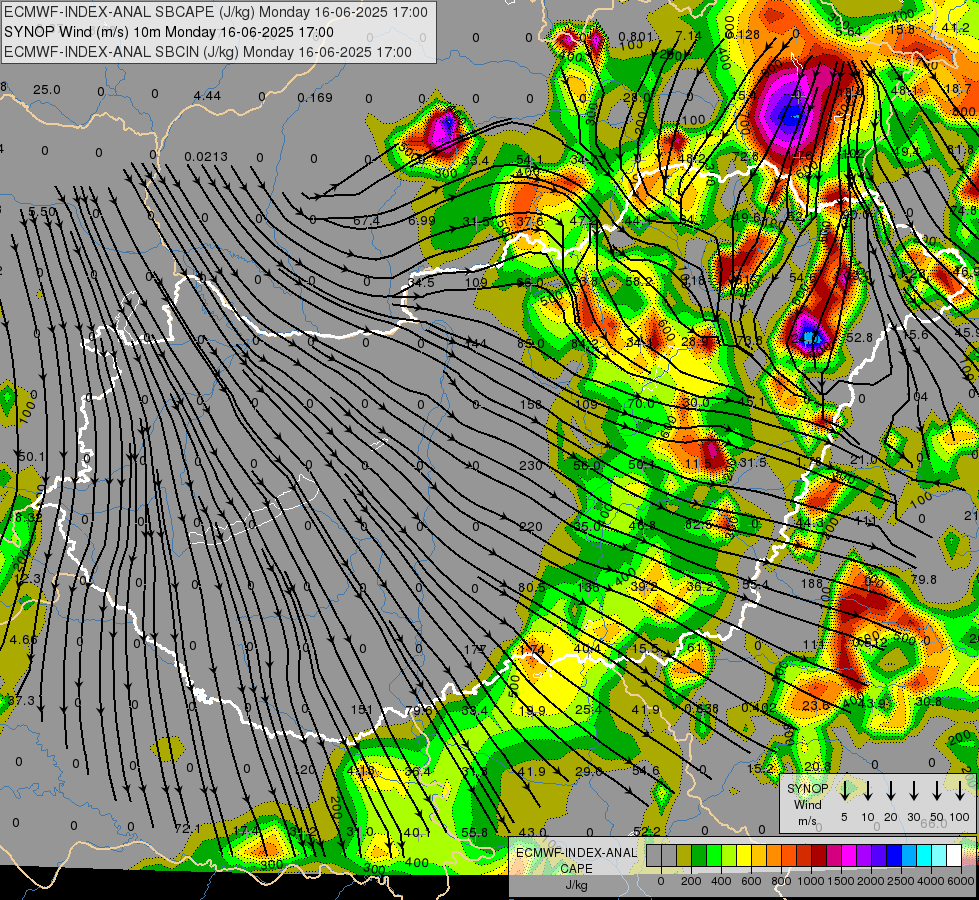Click the 6.99 value on the map
This screenshot has width=979, height=900.
422,220
